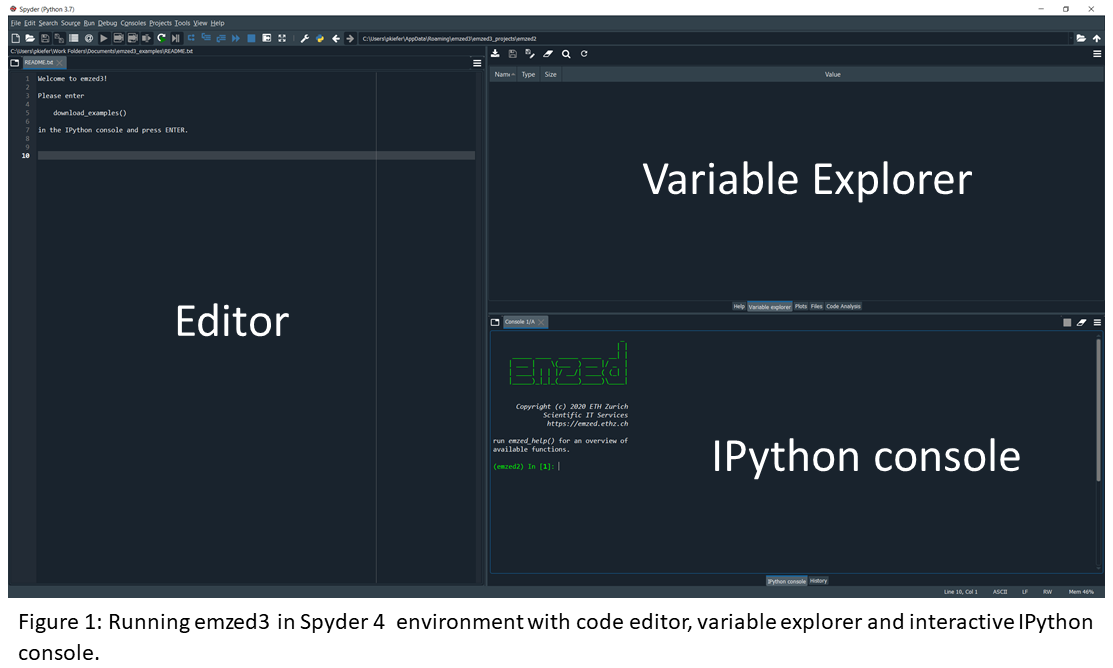Switch to the History tab
Screen dimensions: 1113x668
coord(818,581)
